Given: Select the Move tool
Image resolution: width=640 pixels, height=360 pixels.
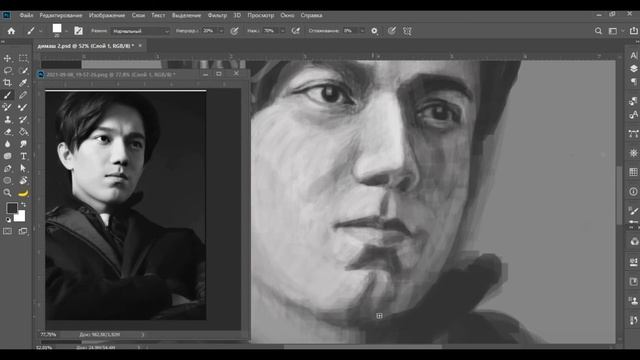Looking at the screenshot, I should [x=7, y=58].
